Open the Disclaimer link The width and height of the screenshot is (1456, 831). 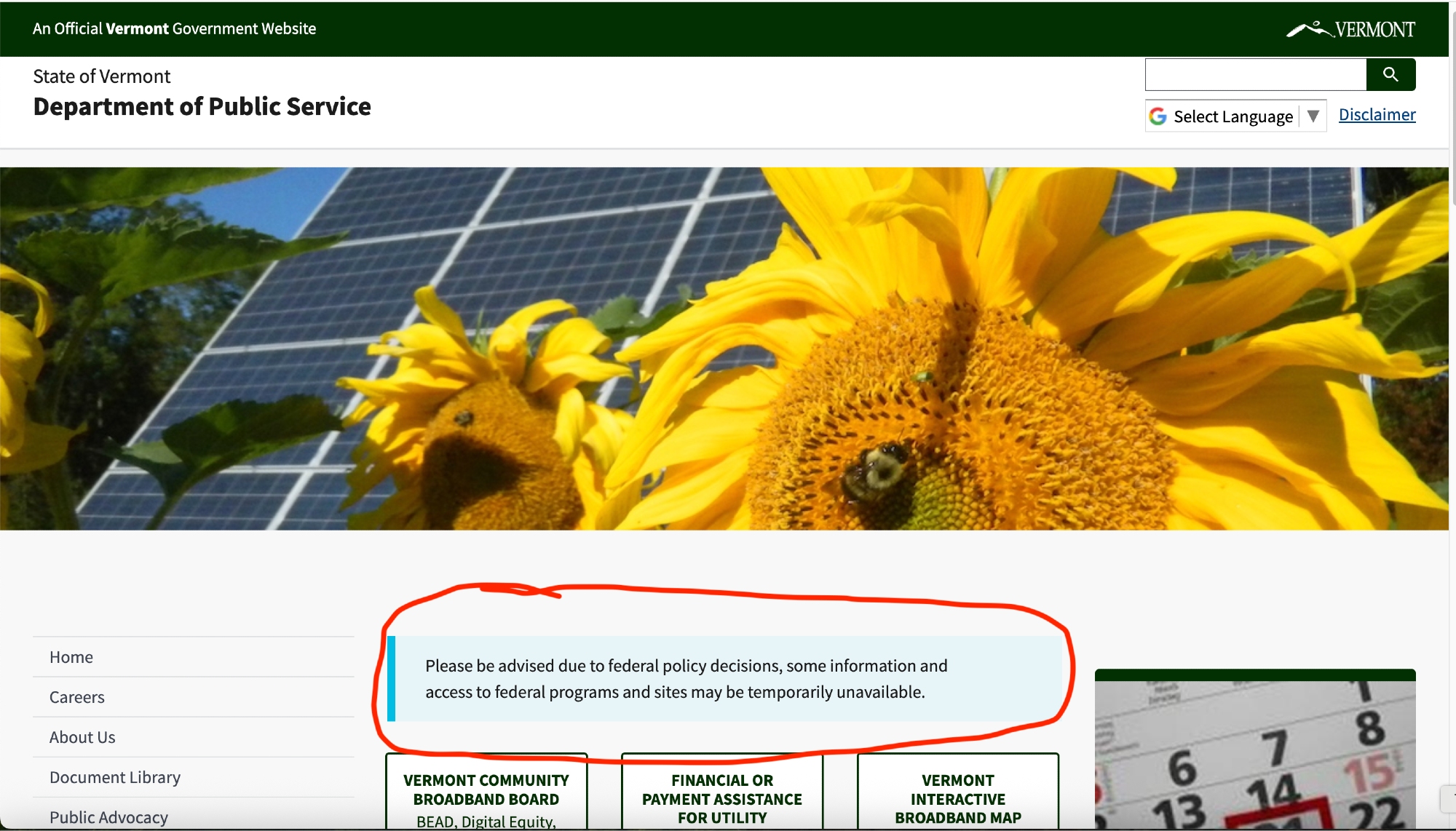pos(1377,114)
